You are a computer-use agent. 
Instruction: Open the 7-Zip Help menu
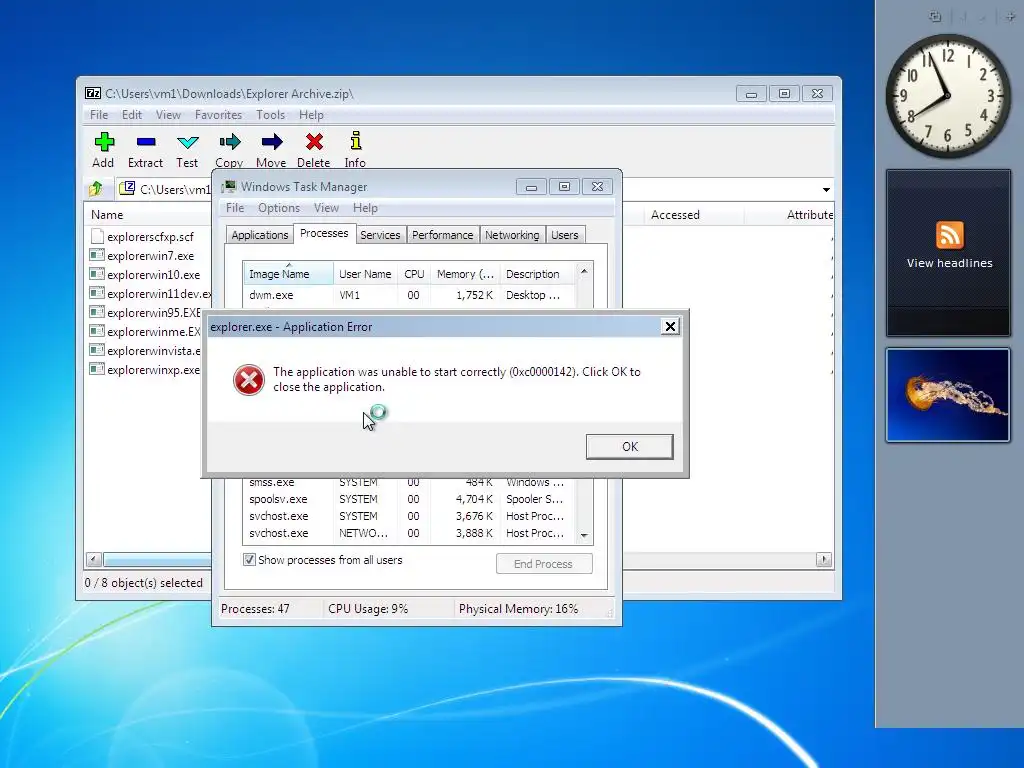pos(311,115)
